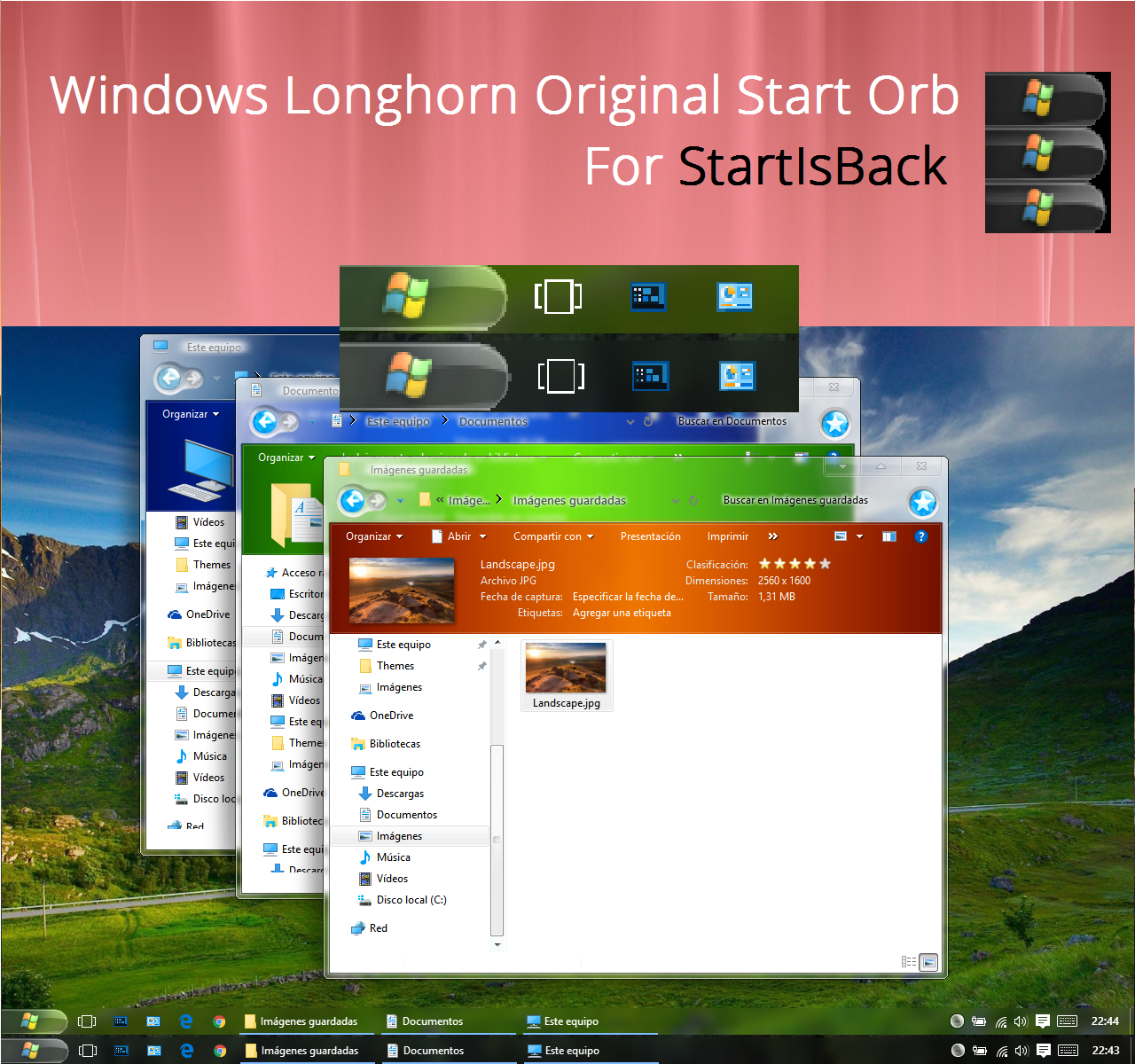Set Landscape.jpg rating to three stars
This screenshot has width=1135, height=1064.
click(795, 564)
